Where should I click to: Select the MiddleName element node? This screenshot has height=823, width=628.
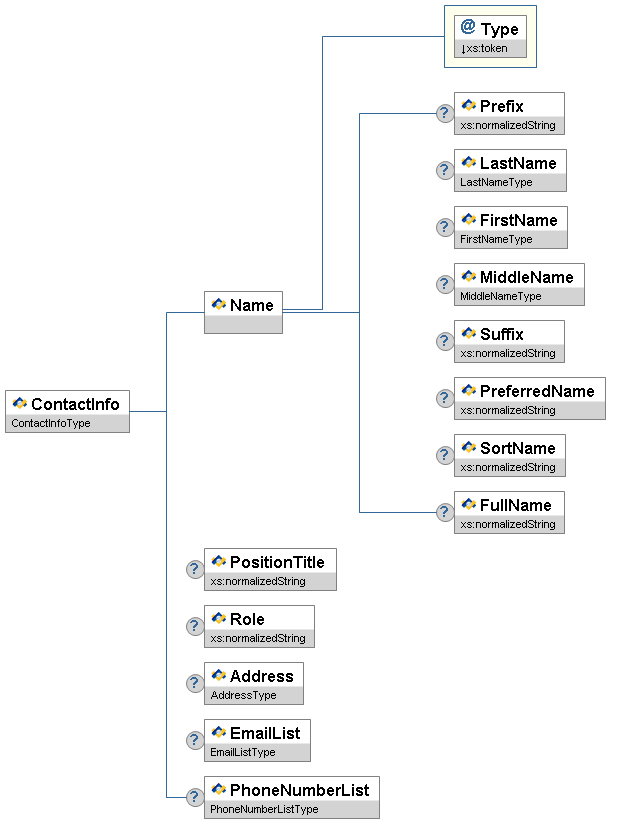(518, 284)
